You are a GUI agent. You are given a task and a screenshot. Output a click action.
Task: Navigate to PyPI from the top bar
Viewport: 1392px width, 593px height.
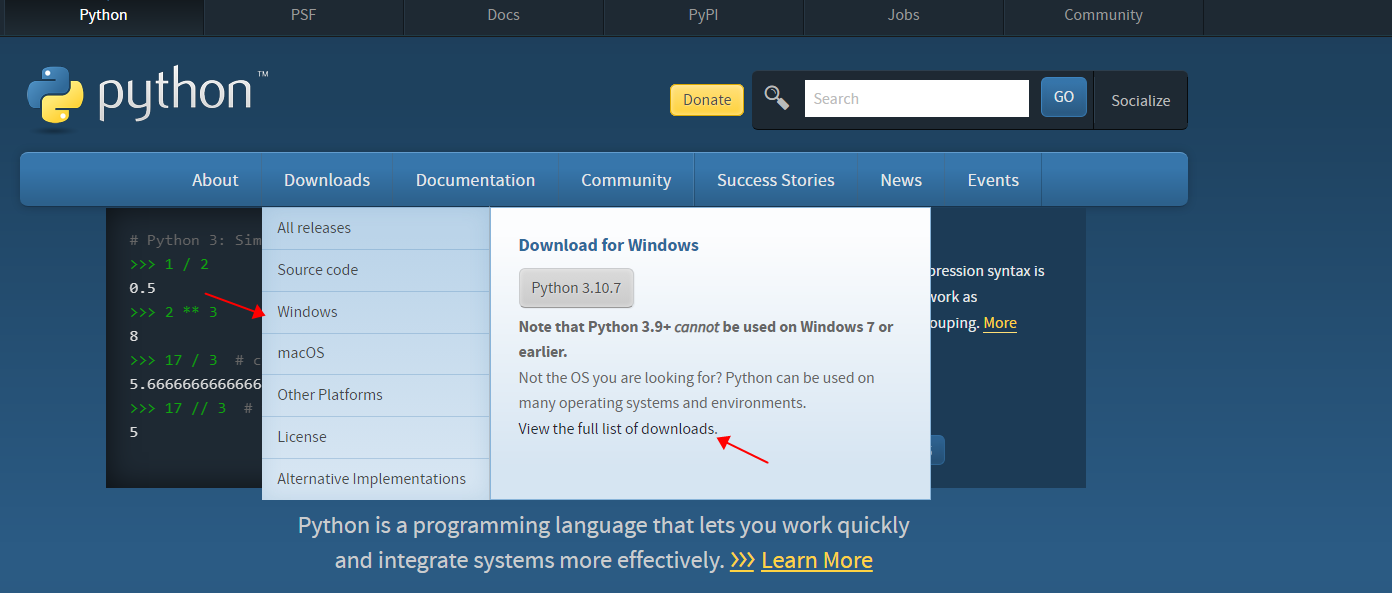point(703,15)
